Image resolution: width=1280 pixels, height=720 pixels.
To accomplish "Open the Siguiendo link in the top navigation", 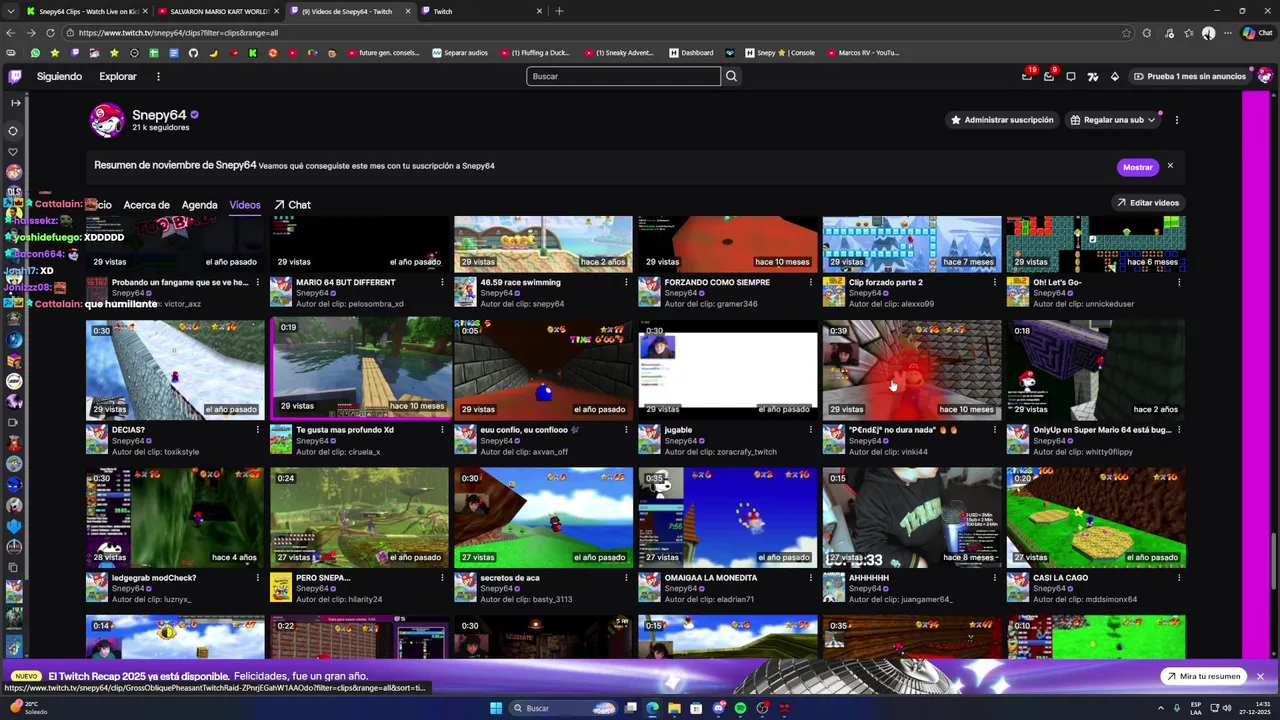I will pos(59,76).
